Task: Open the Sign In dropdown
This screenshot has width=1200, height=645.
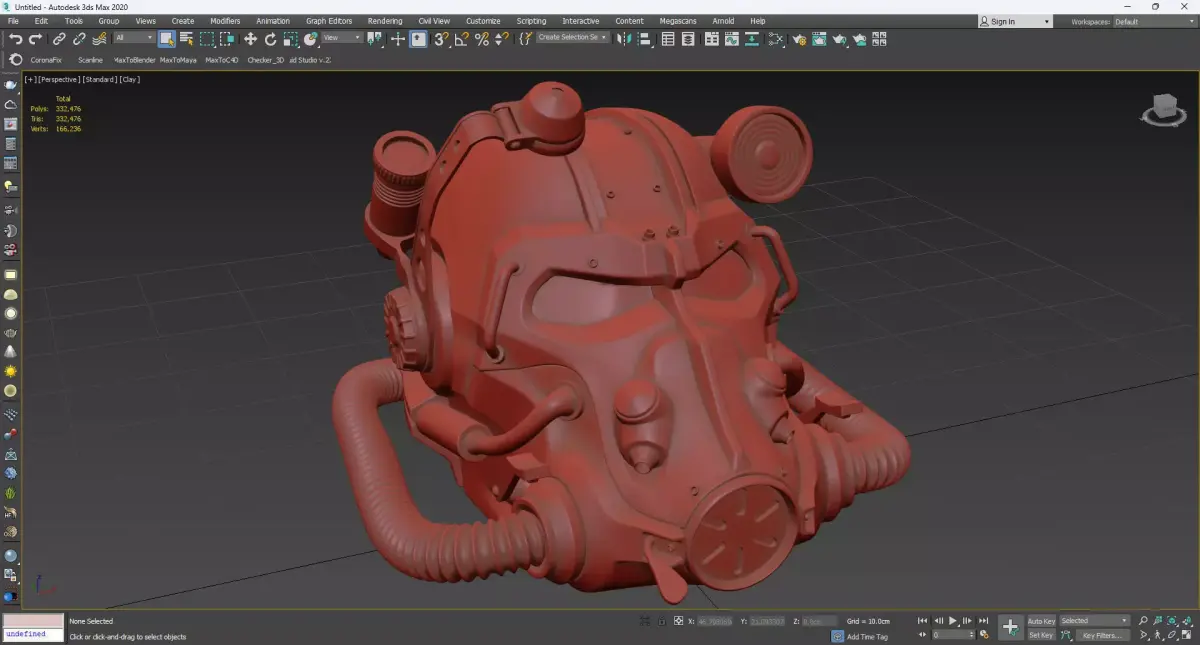Action: click(x=1016, y=21)
